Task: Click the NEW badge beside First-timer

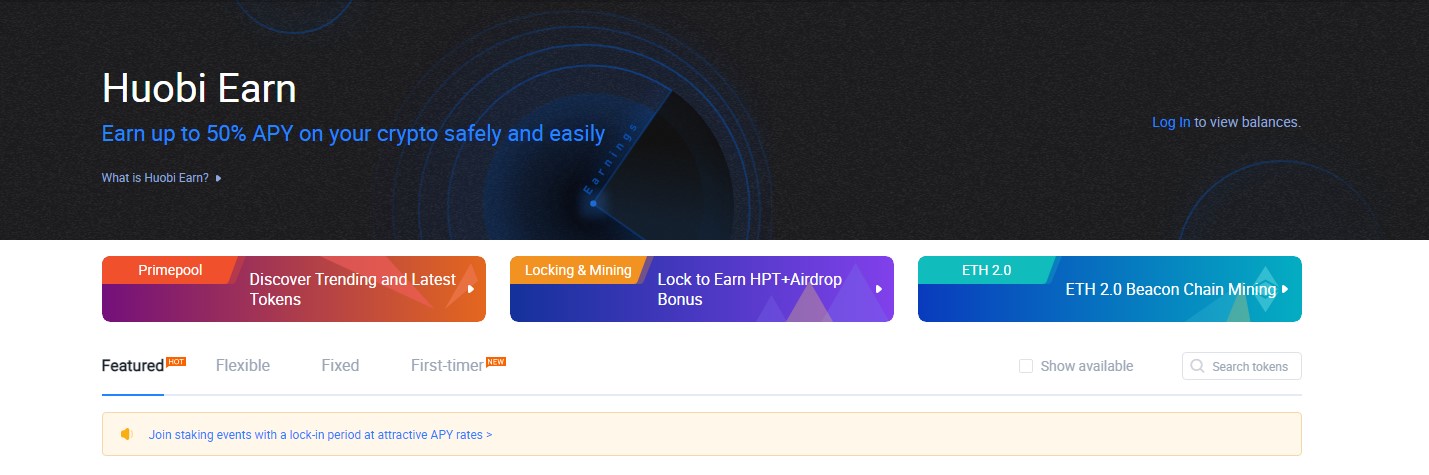Action: [496, 361]
